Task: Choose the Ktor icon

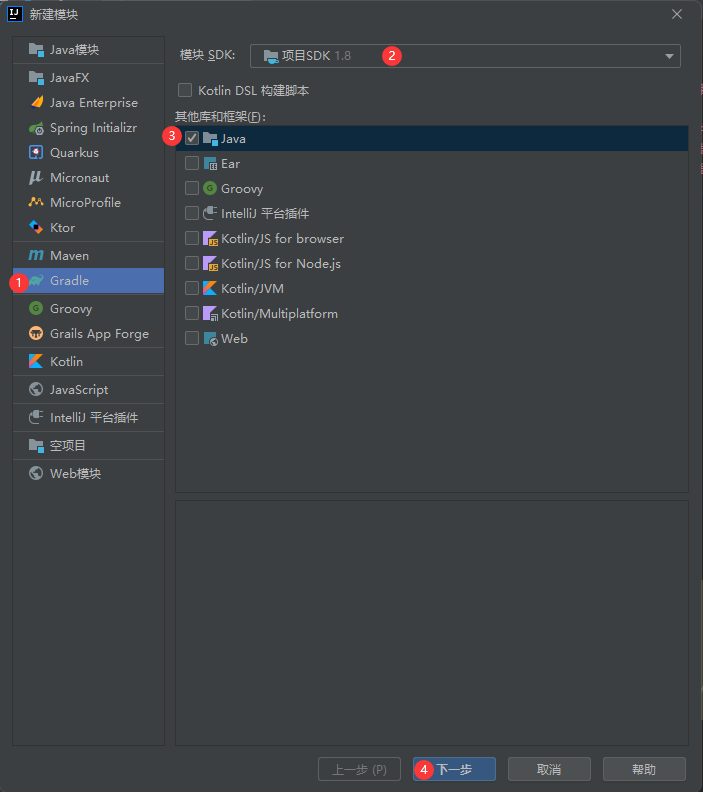Action: 36,227
